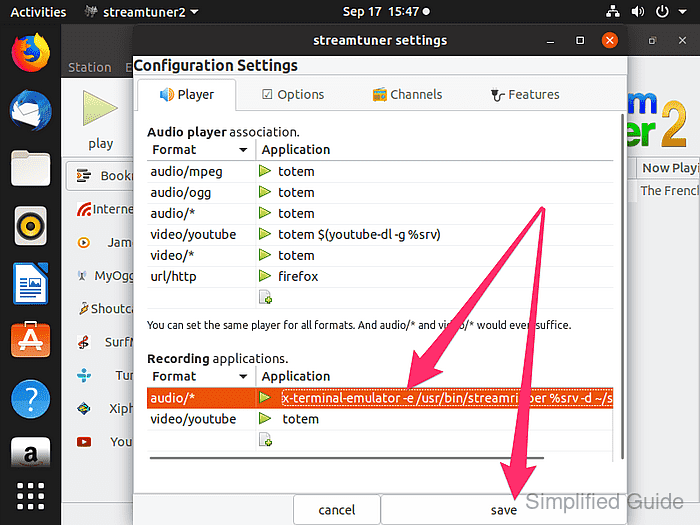The width and height of the screenshot is (700, 525).
Task: Open the network status tray icon
Action: click(x=612, y=12)
